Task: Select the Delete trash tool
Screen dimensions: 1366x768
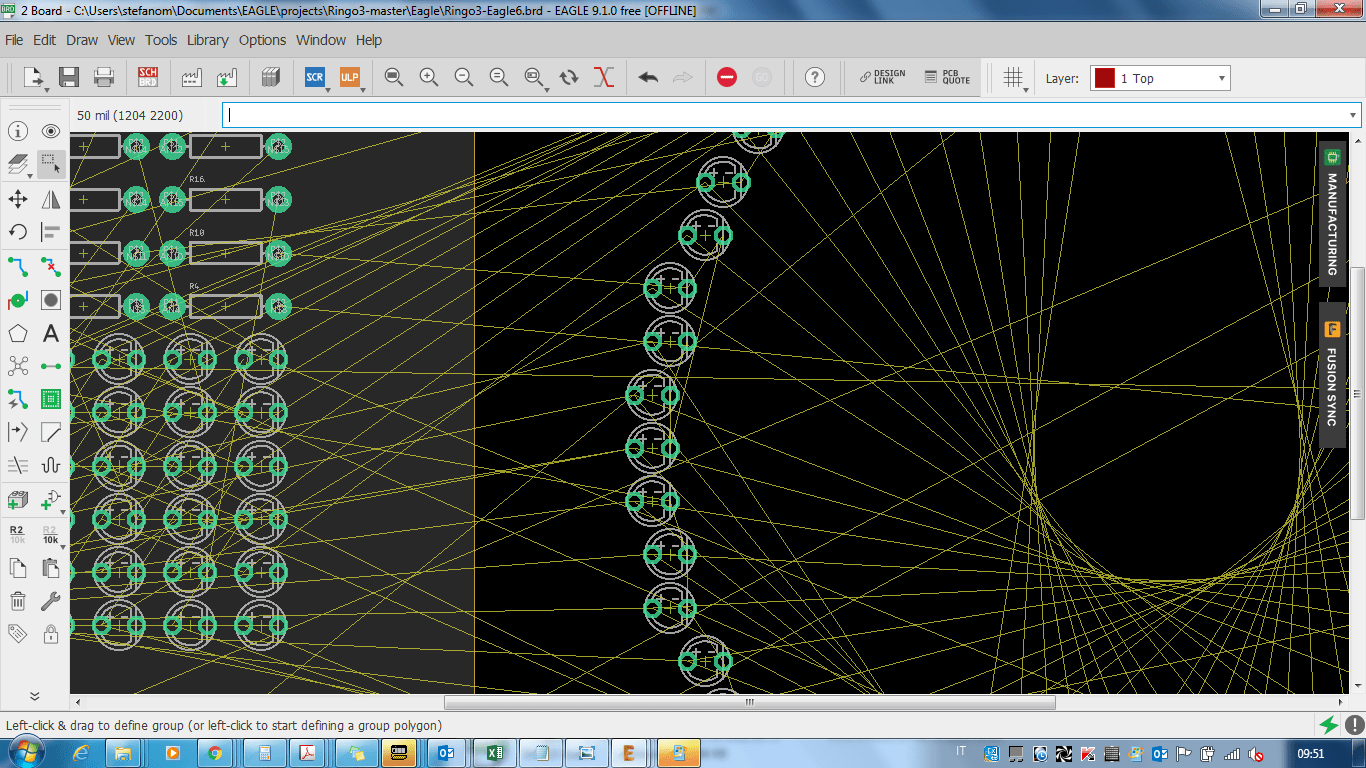Action: tap(18, 601)
